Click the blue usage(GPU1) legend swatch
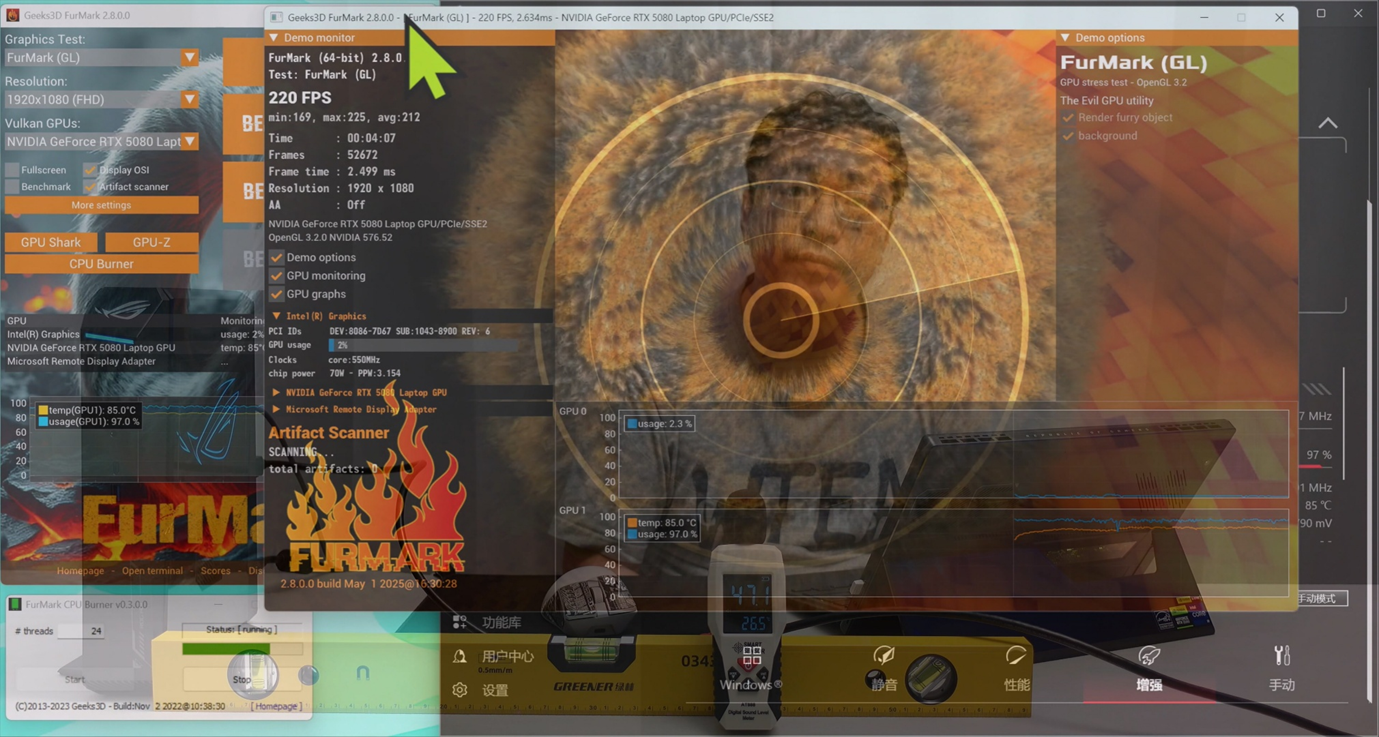Image resolution: width=1379 pixels, height=737 pixels. tap(43, 422)
